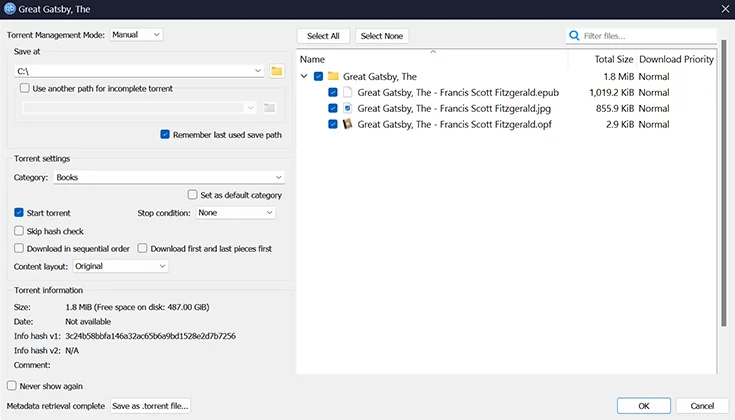The height and width of the screenshot is (420, 735).
Task: Click the filter files search icon
Action: tap(574, 36)
